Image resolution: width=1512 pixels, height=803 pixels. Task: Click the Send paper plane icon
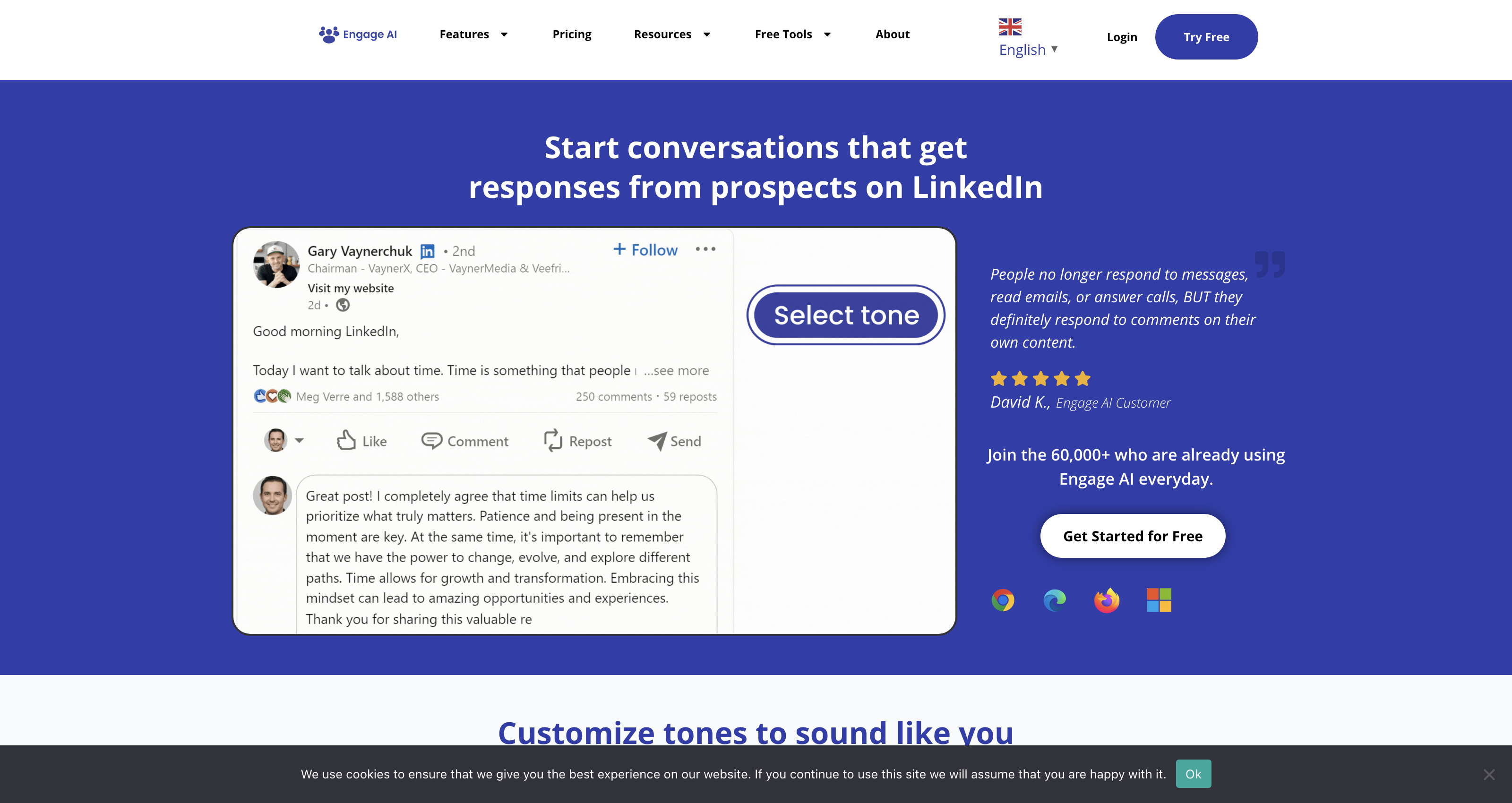pos(657,441)
